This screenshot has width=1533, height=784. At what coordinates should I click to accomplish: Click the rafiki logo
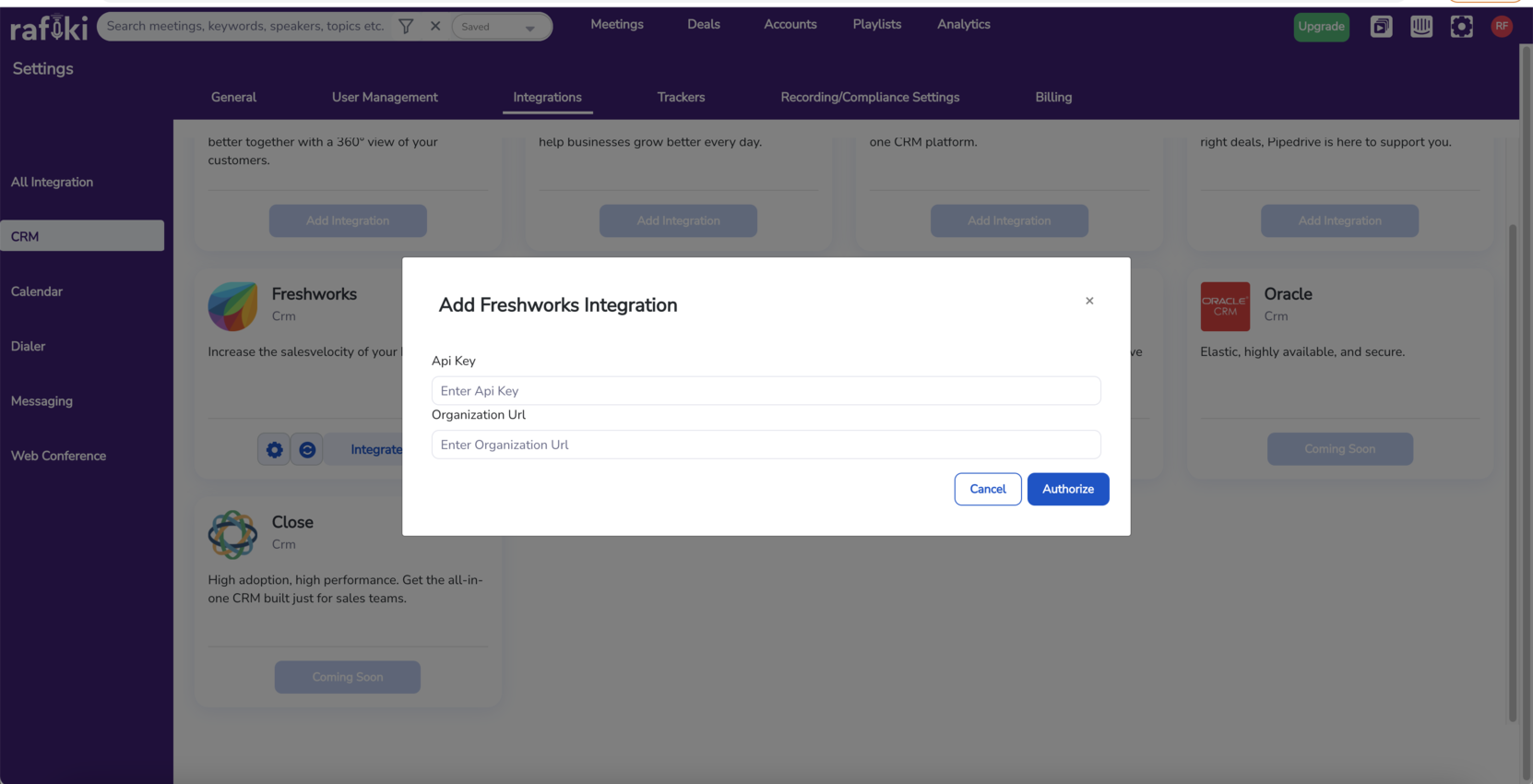coord(49,27)
